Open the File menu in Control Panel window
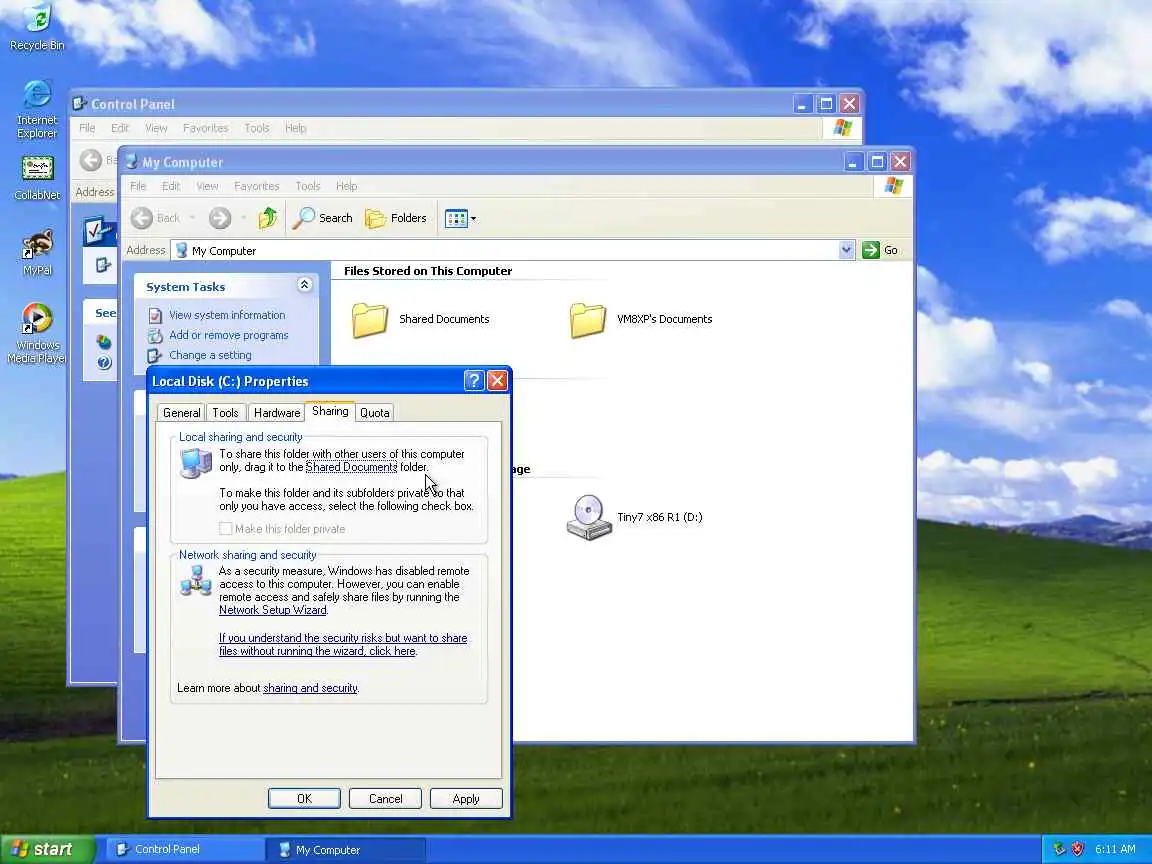 tap(87, 129)
